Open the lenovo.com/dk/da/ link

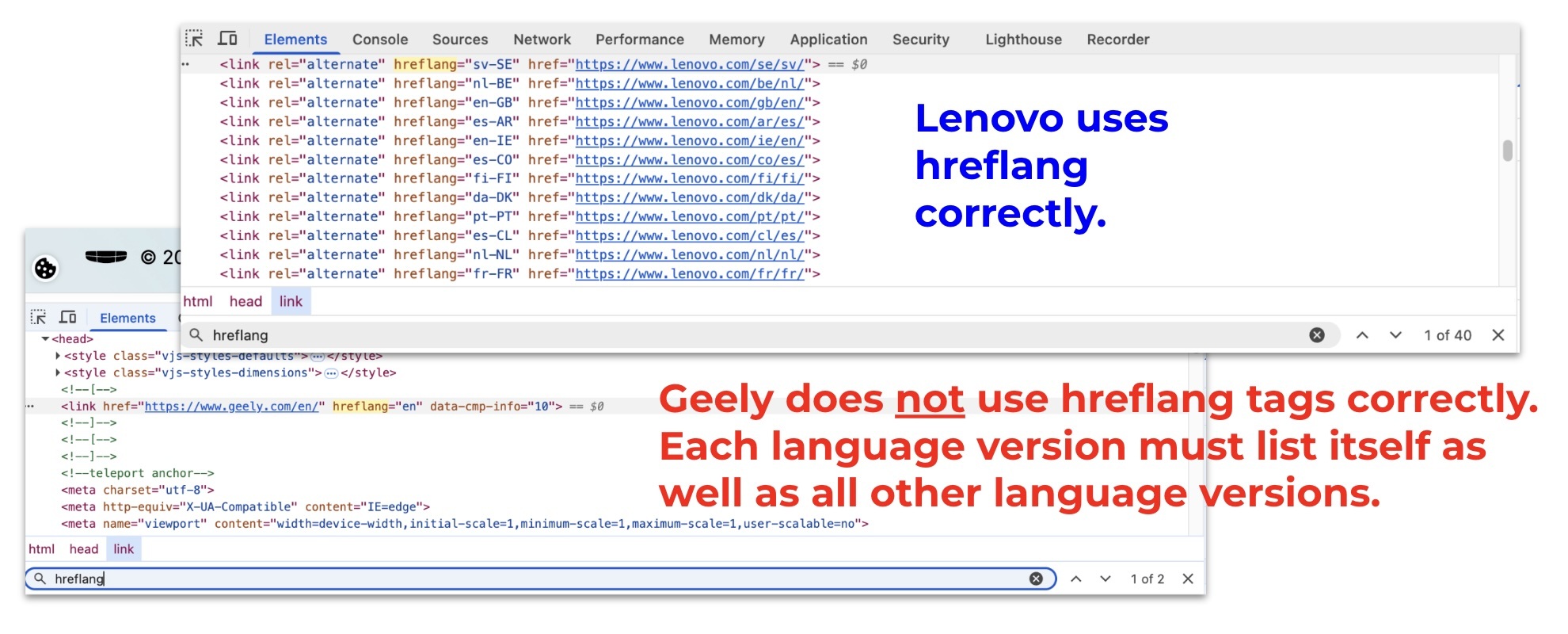click(690, 197)
